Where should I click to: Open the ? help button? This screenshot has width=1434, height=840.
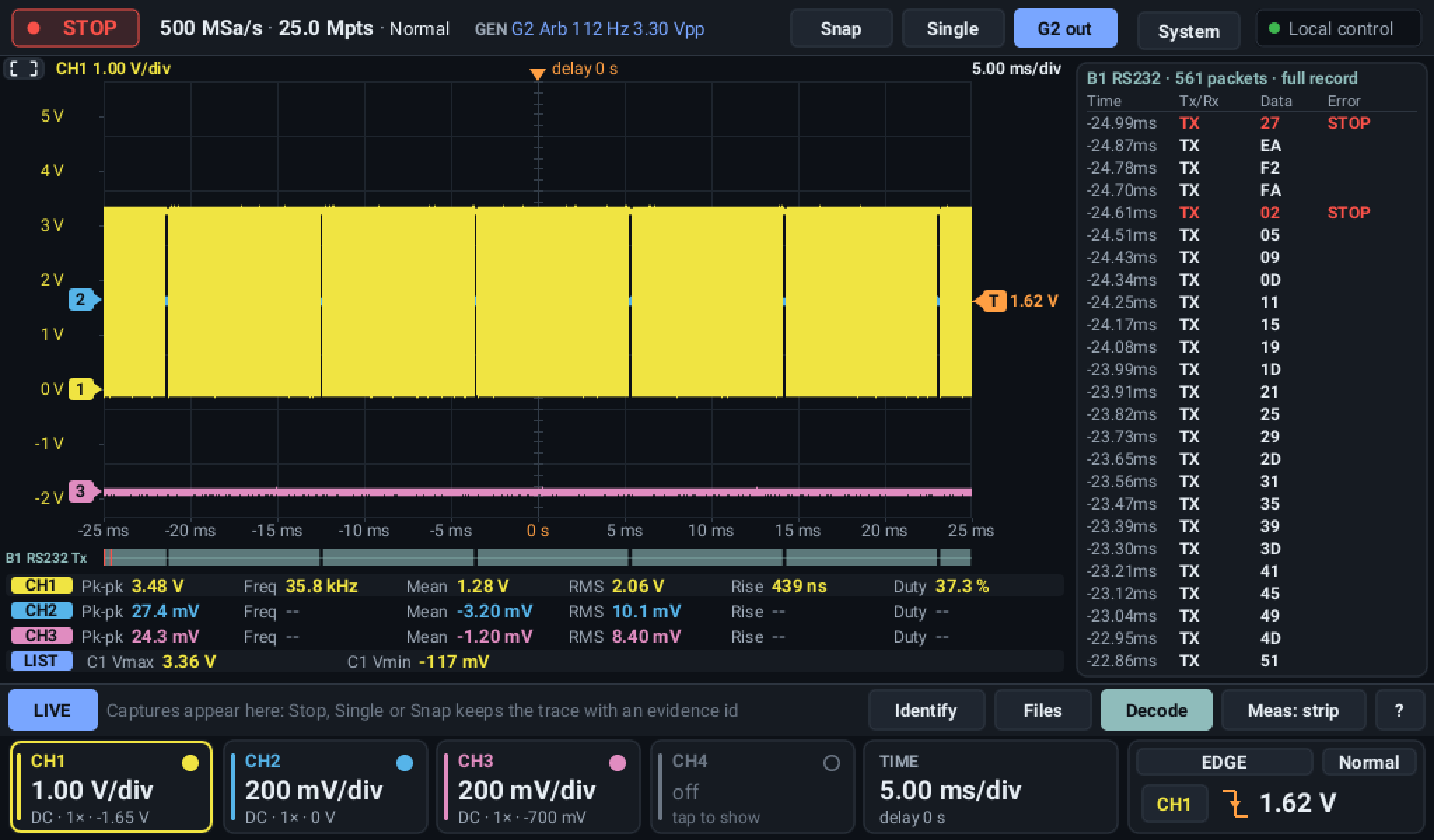[x=1399, y=710]
